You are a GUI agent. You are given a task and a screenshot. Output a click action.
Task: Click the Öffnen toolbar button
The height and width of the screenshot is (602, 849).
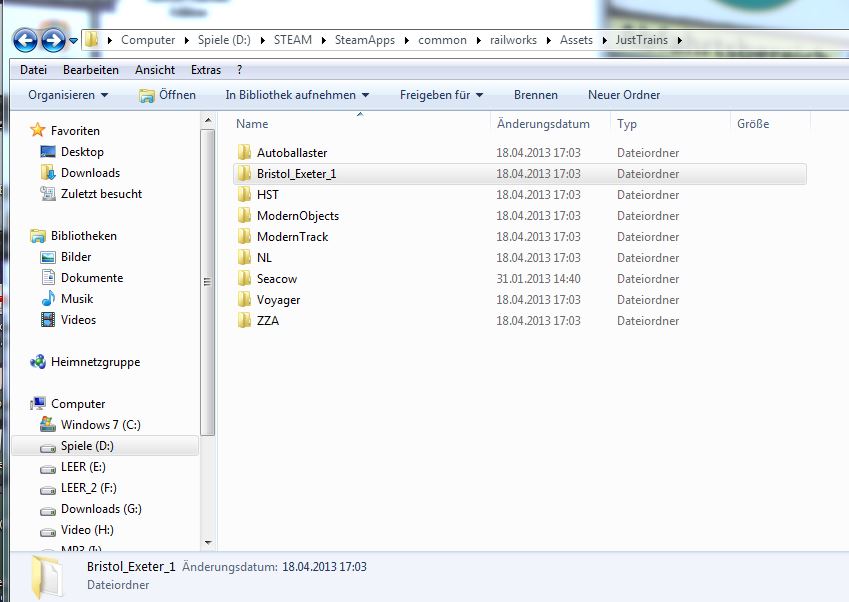[167, 95]
